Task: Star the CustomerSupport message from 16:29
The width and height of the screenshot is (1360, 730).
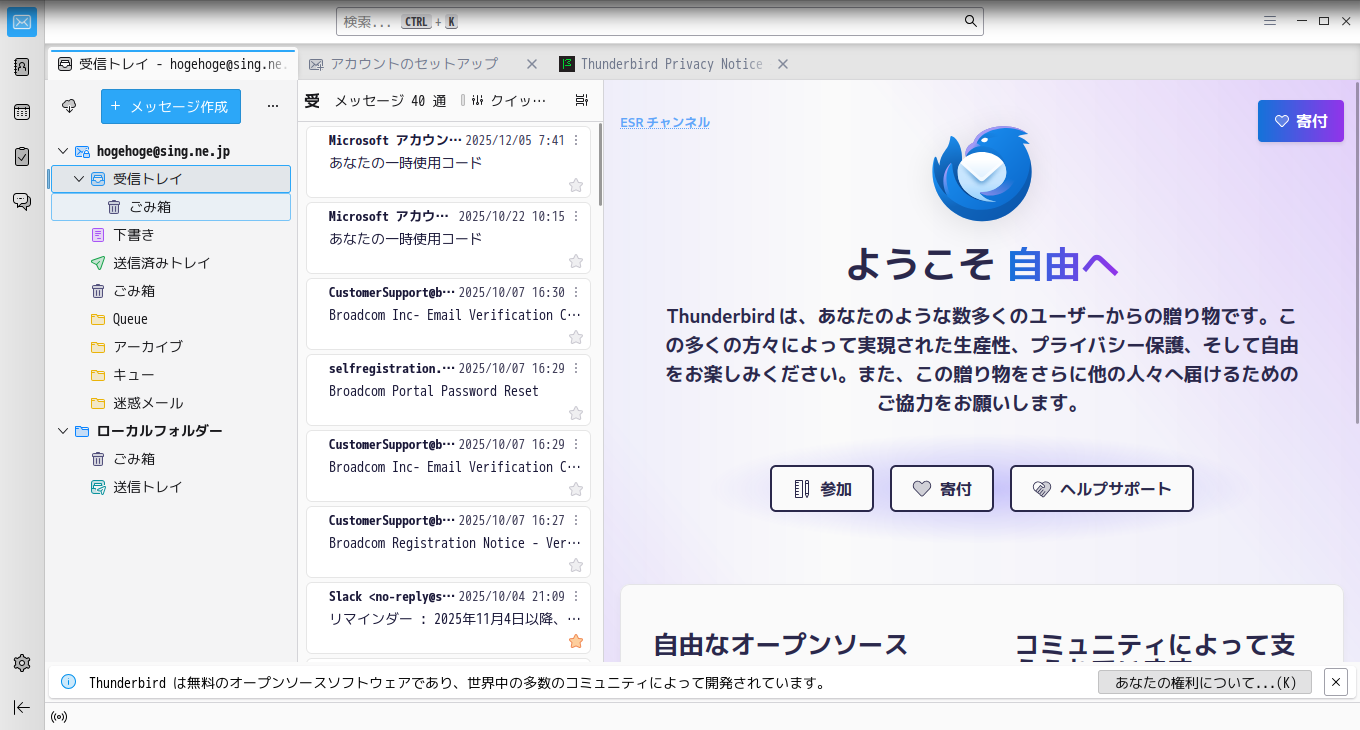Action: (x=576, y=489)
